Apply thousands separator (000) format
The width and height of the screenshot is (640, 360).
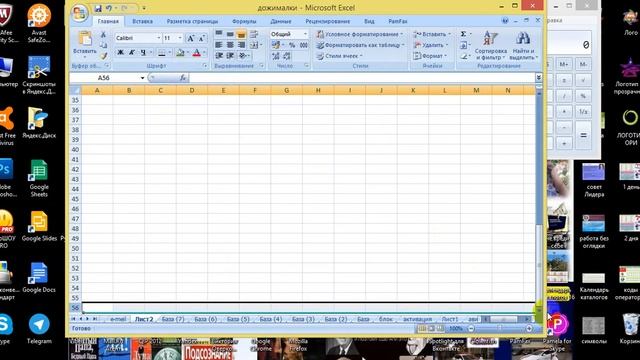point(304,45)
